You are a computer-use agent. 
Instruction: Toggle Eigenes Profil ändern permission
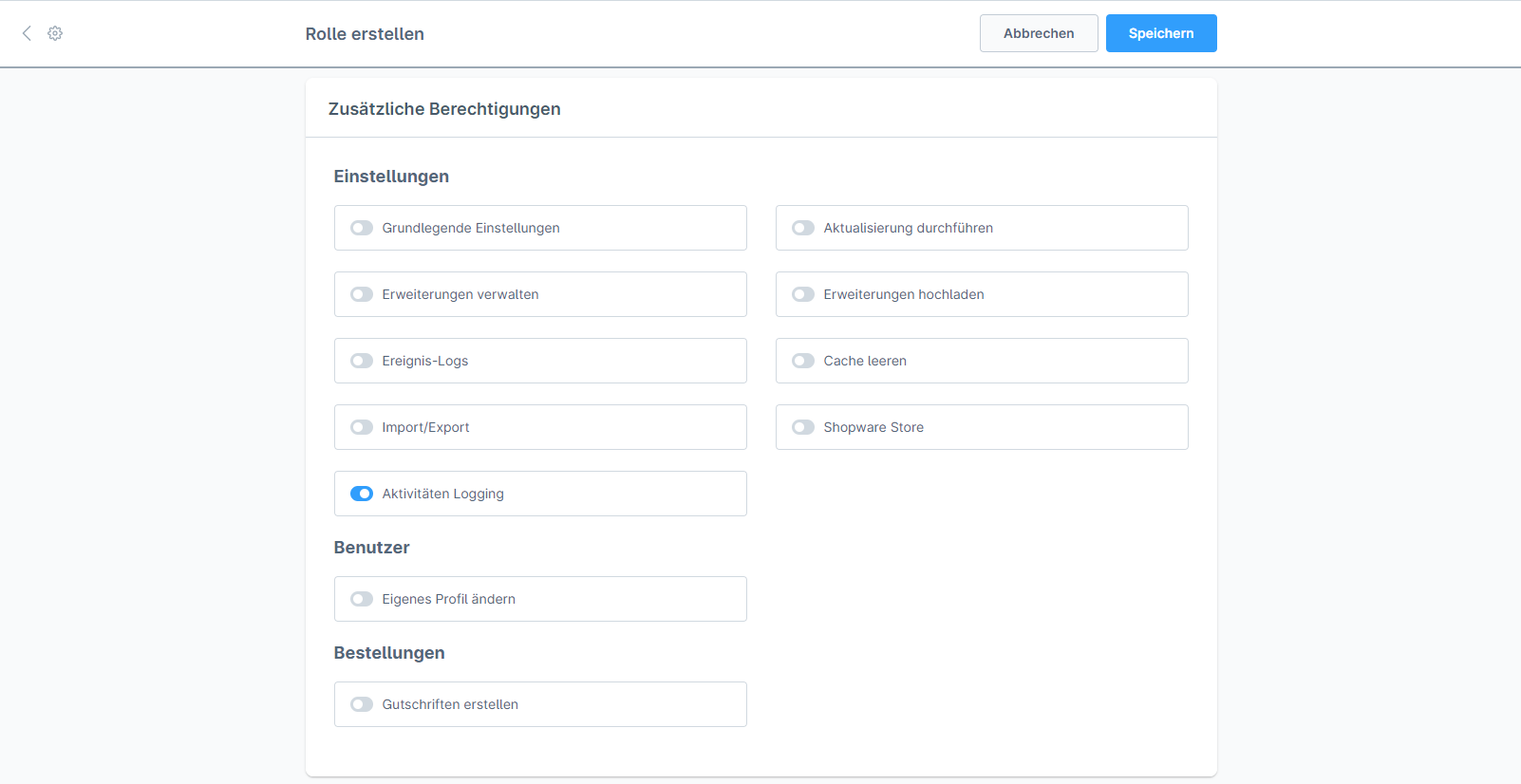tap(362, 599)
